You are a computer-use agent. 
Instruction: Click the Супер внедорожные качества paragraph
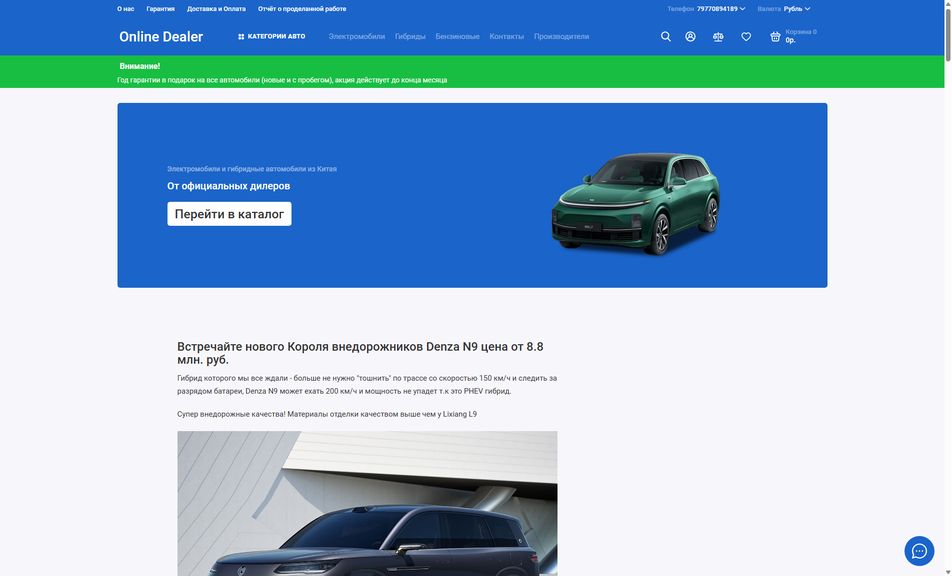[x=327, y=414]
